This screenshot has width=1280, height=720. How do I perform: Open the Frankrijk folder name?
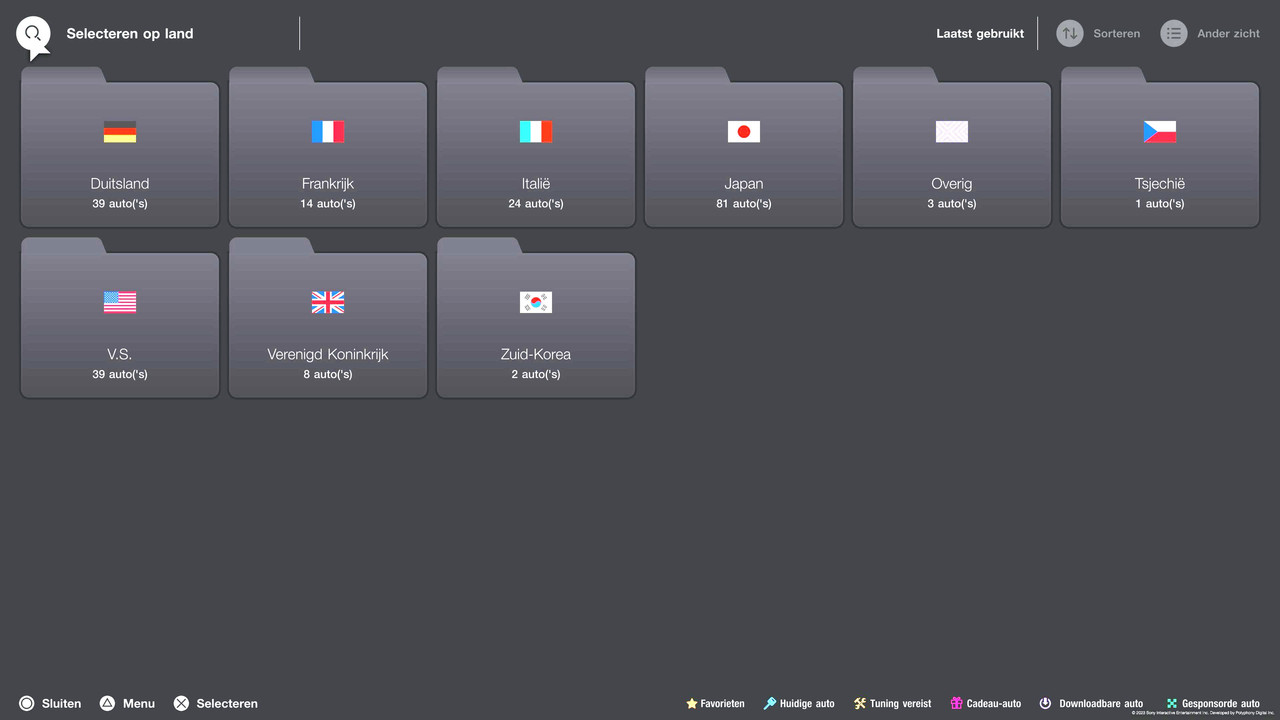pos(328,184)
